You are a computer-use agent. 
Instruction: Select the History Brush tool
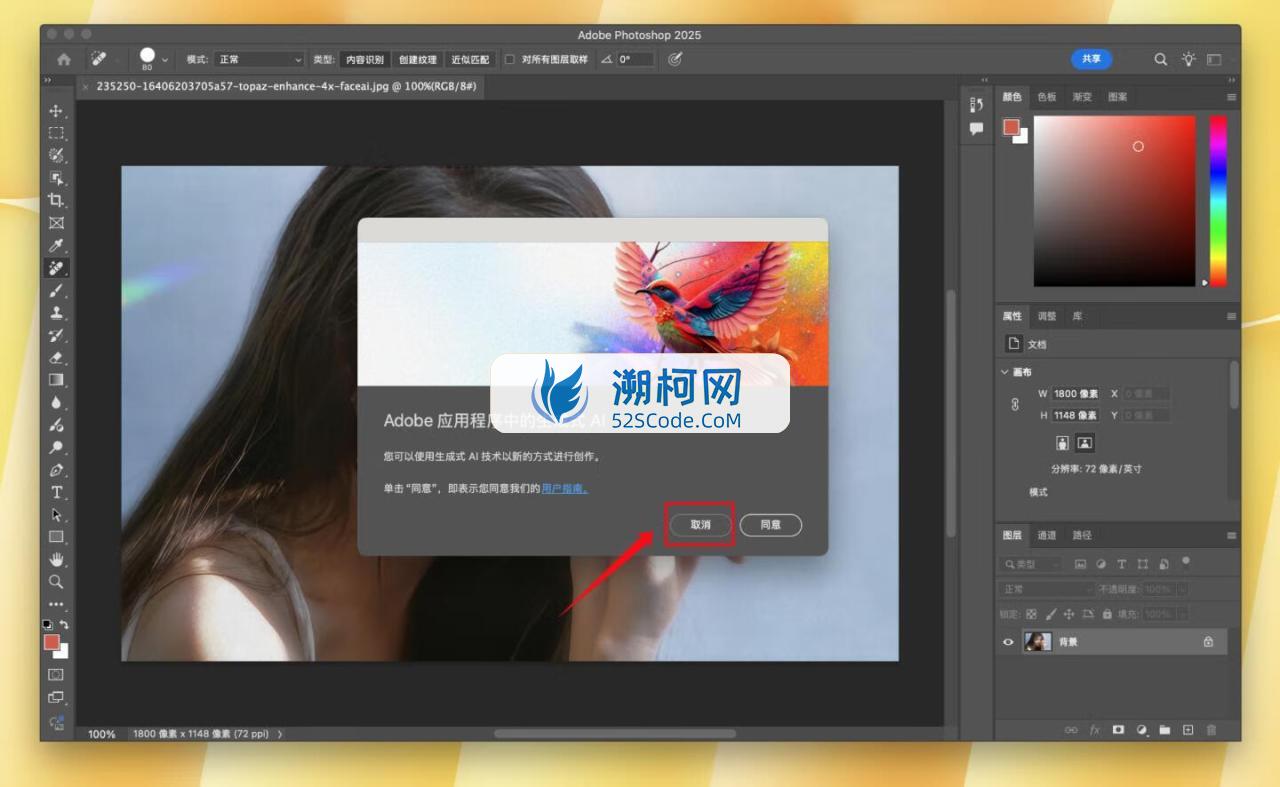tap(56, 335)
